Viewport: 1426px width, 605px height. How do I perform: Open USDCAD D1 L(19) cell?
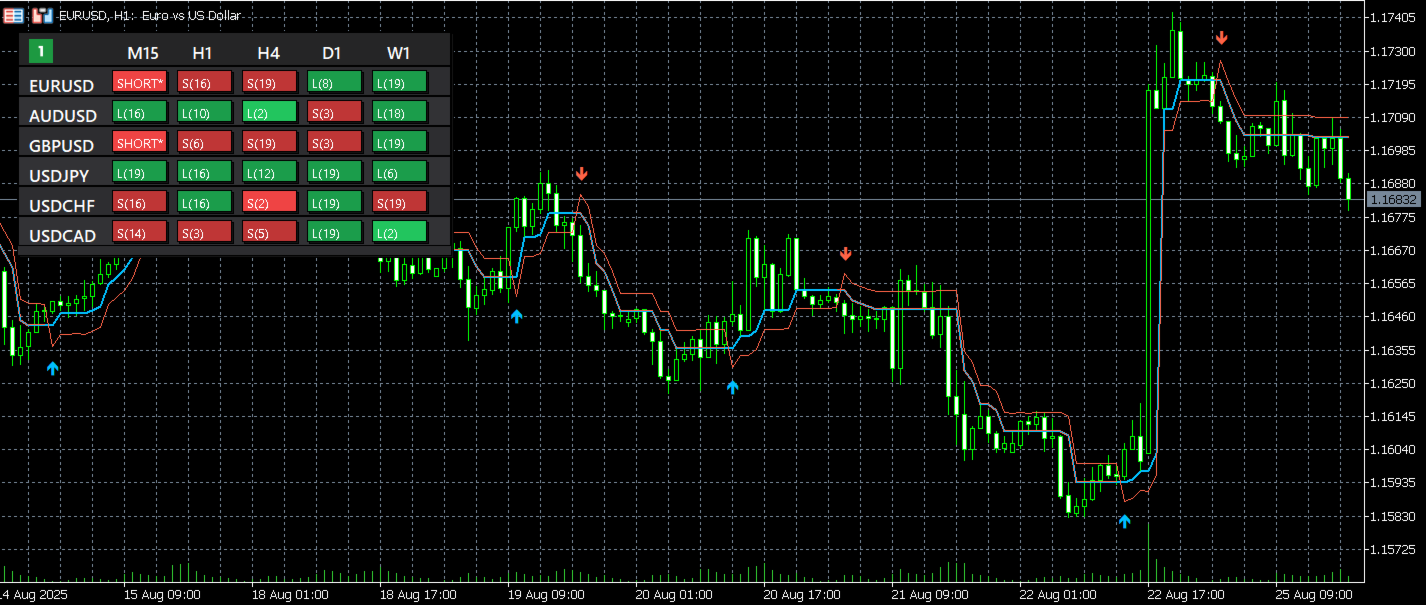click(x=335, y=233)
